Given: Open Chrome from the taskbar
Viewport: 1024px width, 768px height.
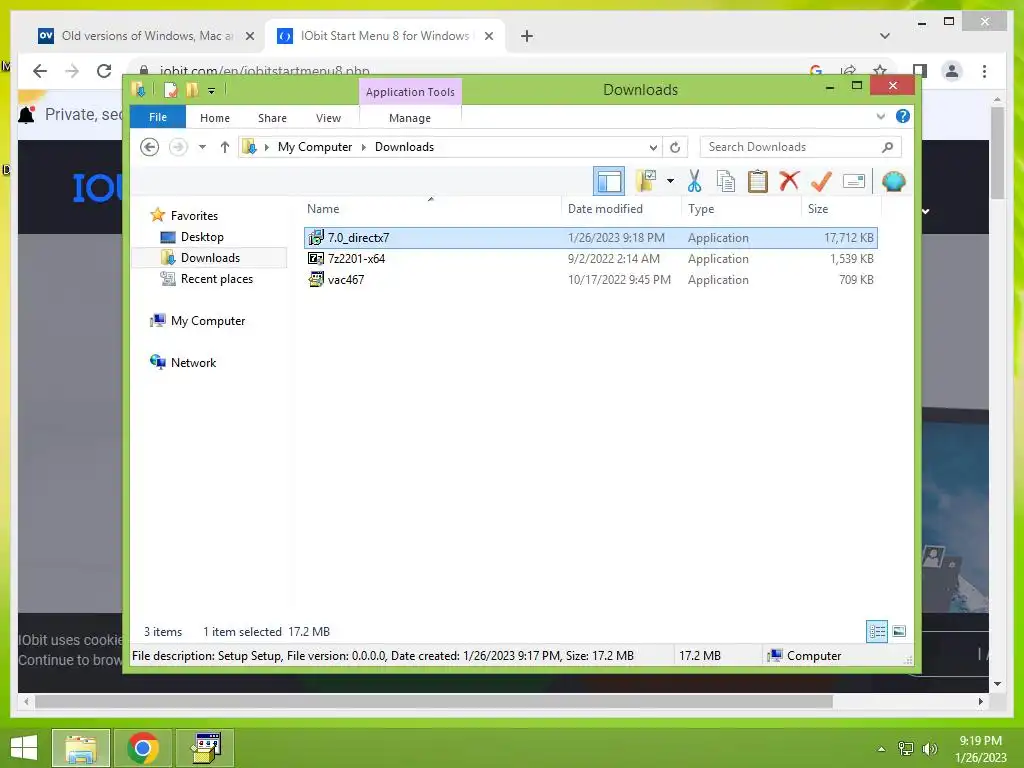Looking at the screenshot, I should point(143,748).
